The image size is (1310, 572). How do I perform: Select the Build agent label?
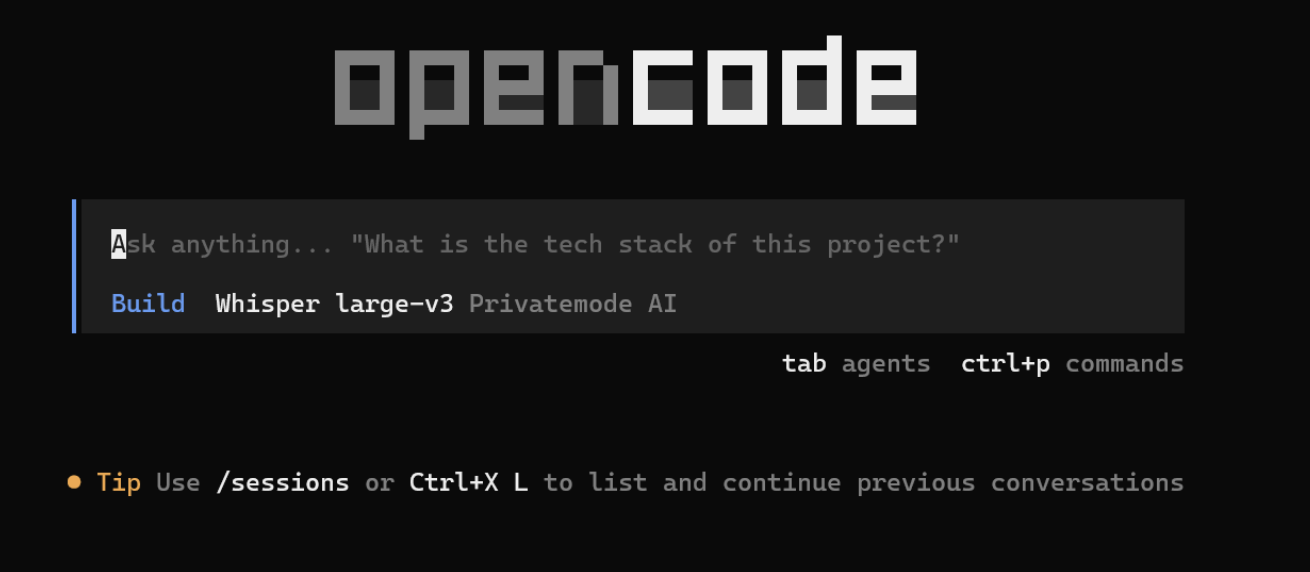click(148, 303)
